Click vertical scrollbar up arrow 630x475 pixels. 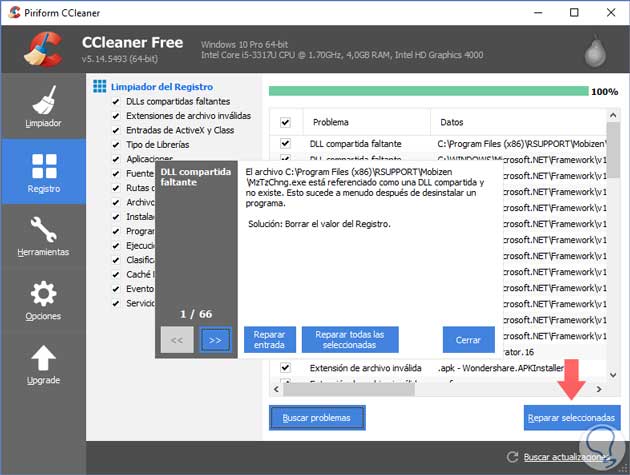coord(613,115)
